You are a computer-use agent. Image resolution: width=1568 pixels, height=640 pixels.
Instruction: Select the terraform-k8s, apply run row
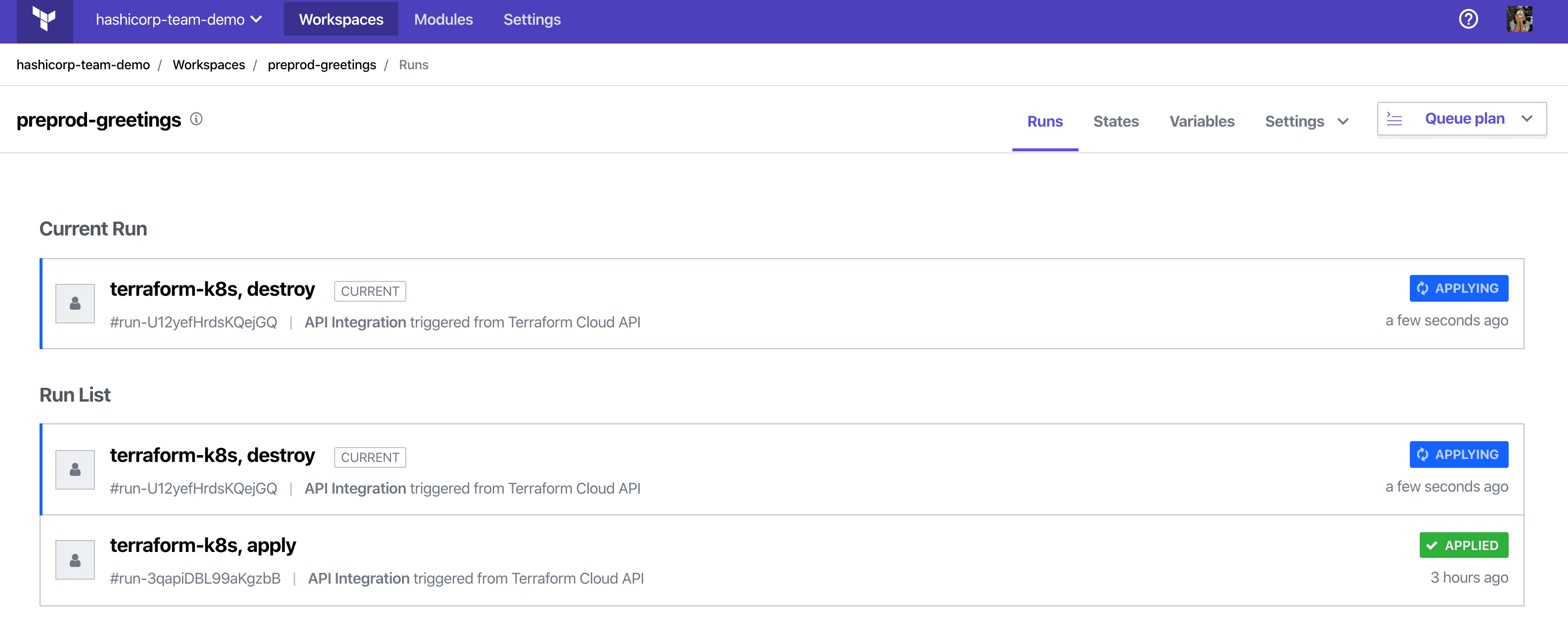pos(203,545)
